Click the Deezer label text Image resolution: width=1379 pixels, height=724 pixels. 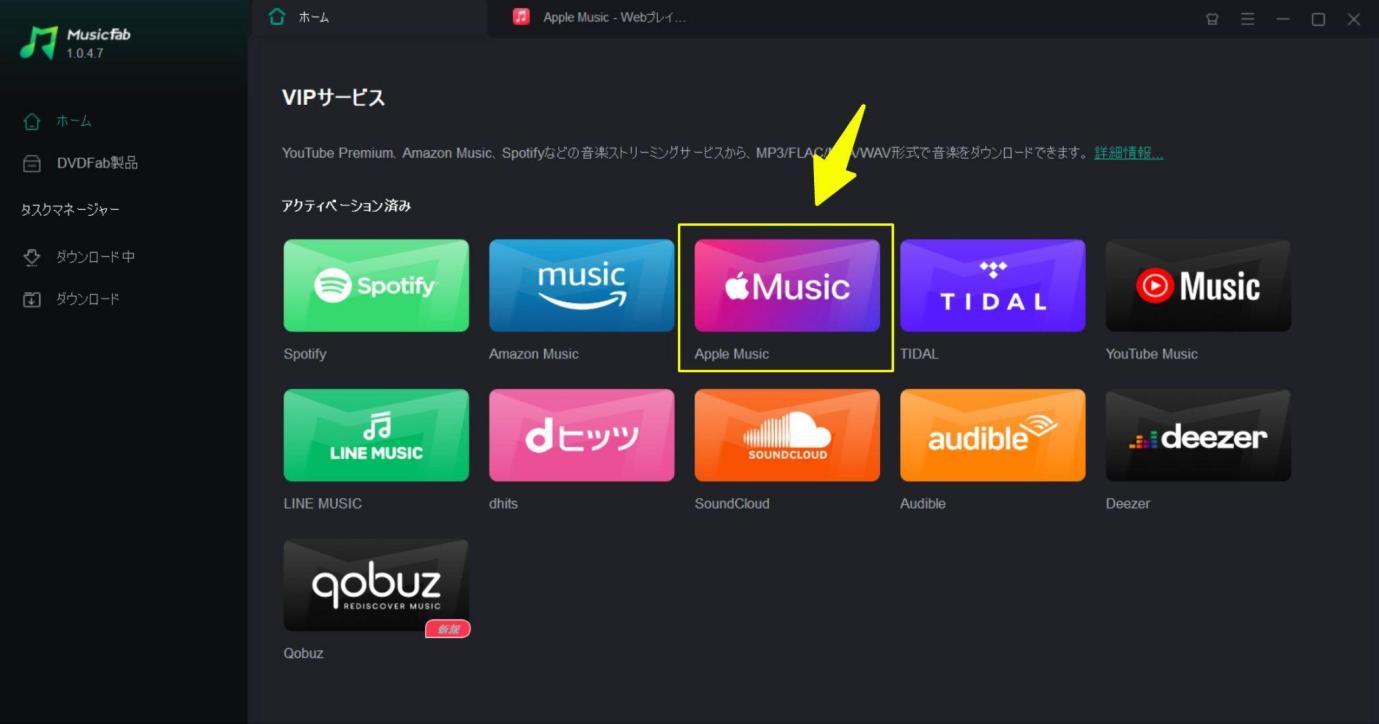(x=1128, y=504)
